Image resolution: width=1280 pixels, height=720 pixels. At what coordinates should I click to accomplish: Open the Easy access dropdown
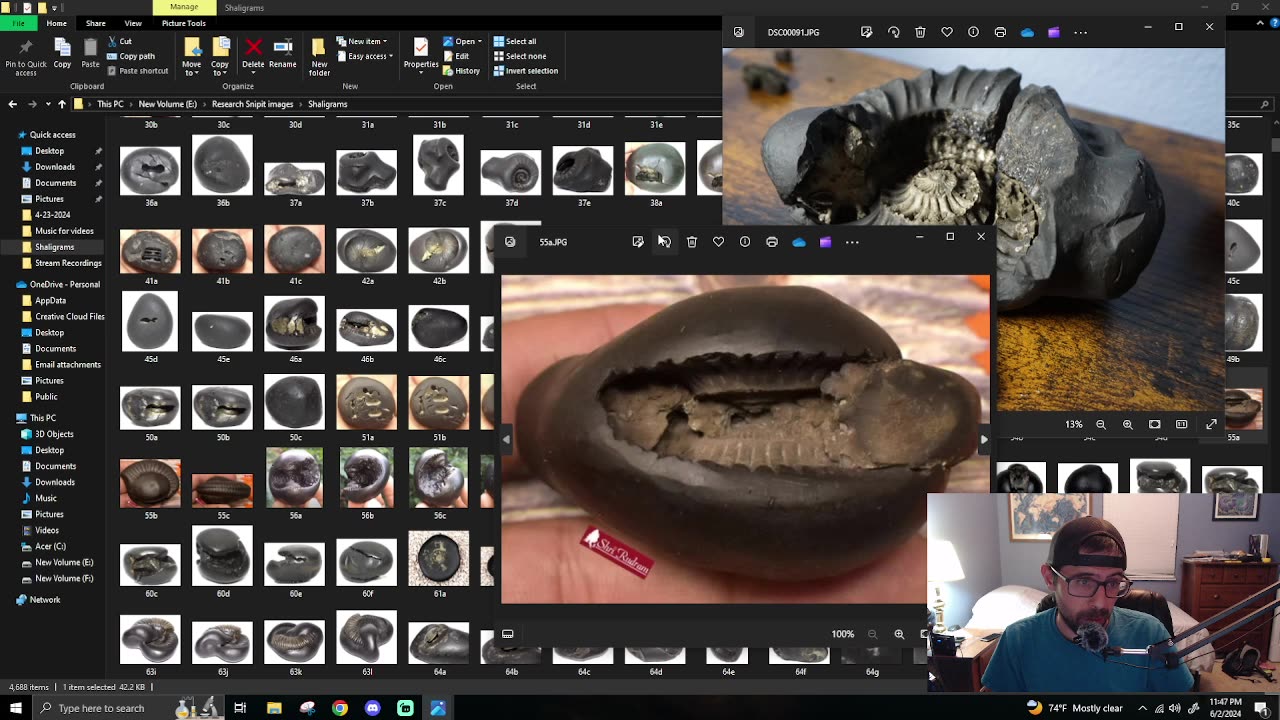[365, 56]
